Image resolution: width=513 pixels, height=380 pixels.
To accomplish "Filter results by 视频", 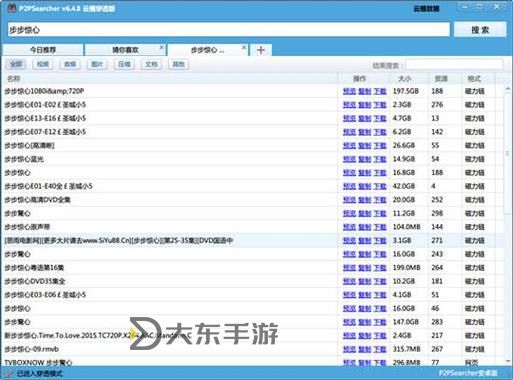I will 43,64.
